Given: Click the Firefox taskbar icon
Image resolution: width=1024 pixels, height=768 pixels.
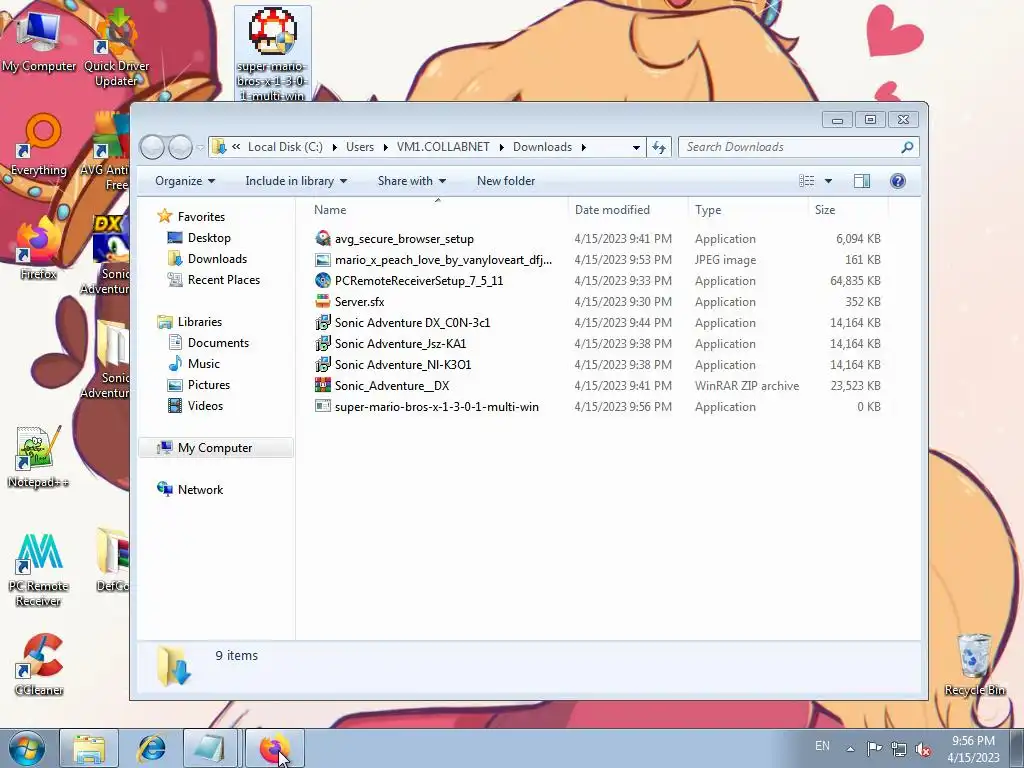Looking at the screenshot, I should click(x=274, y=748).
